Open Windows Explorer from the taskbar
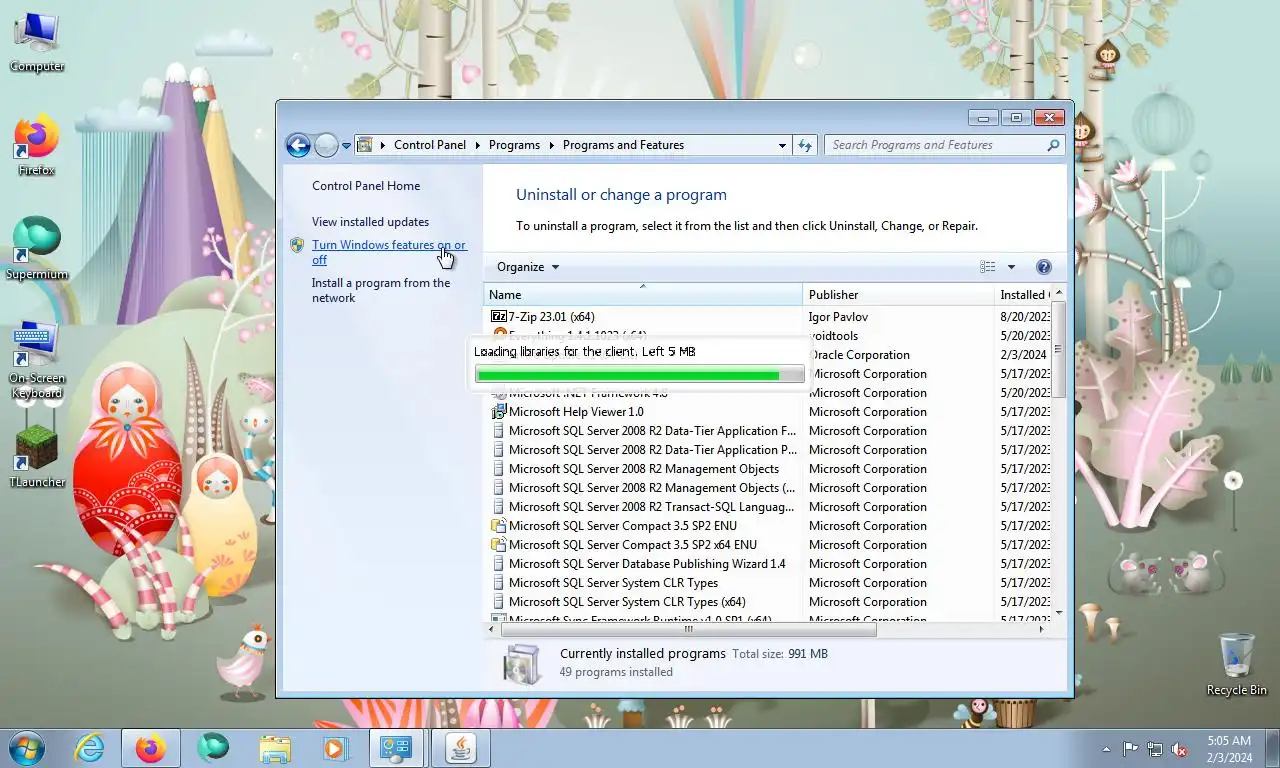Image resolution: width=1280 pixels, height=768 pixels. tap(274, 747)
